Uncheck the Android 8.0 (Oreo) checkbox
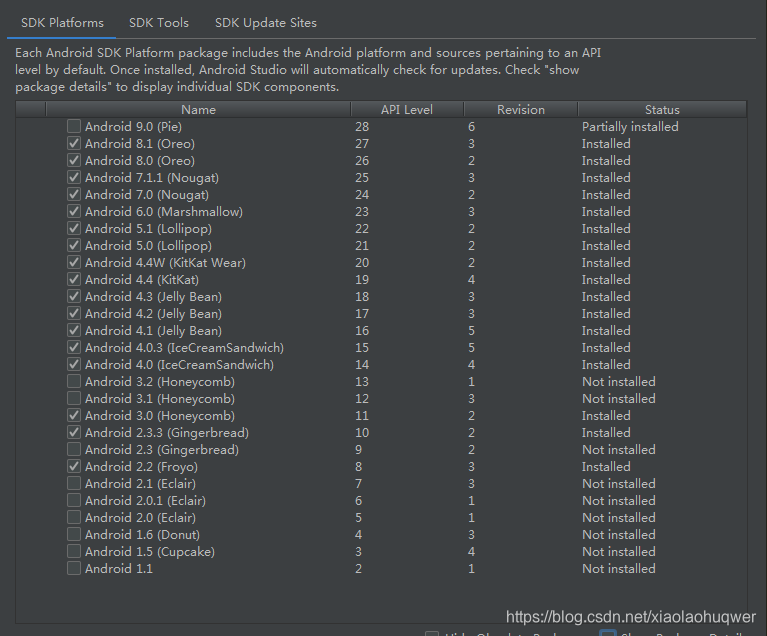Screen dimensions: 767x636 [74, 160]
